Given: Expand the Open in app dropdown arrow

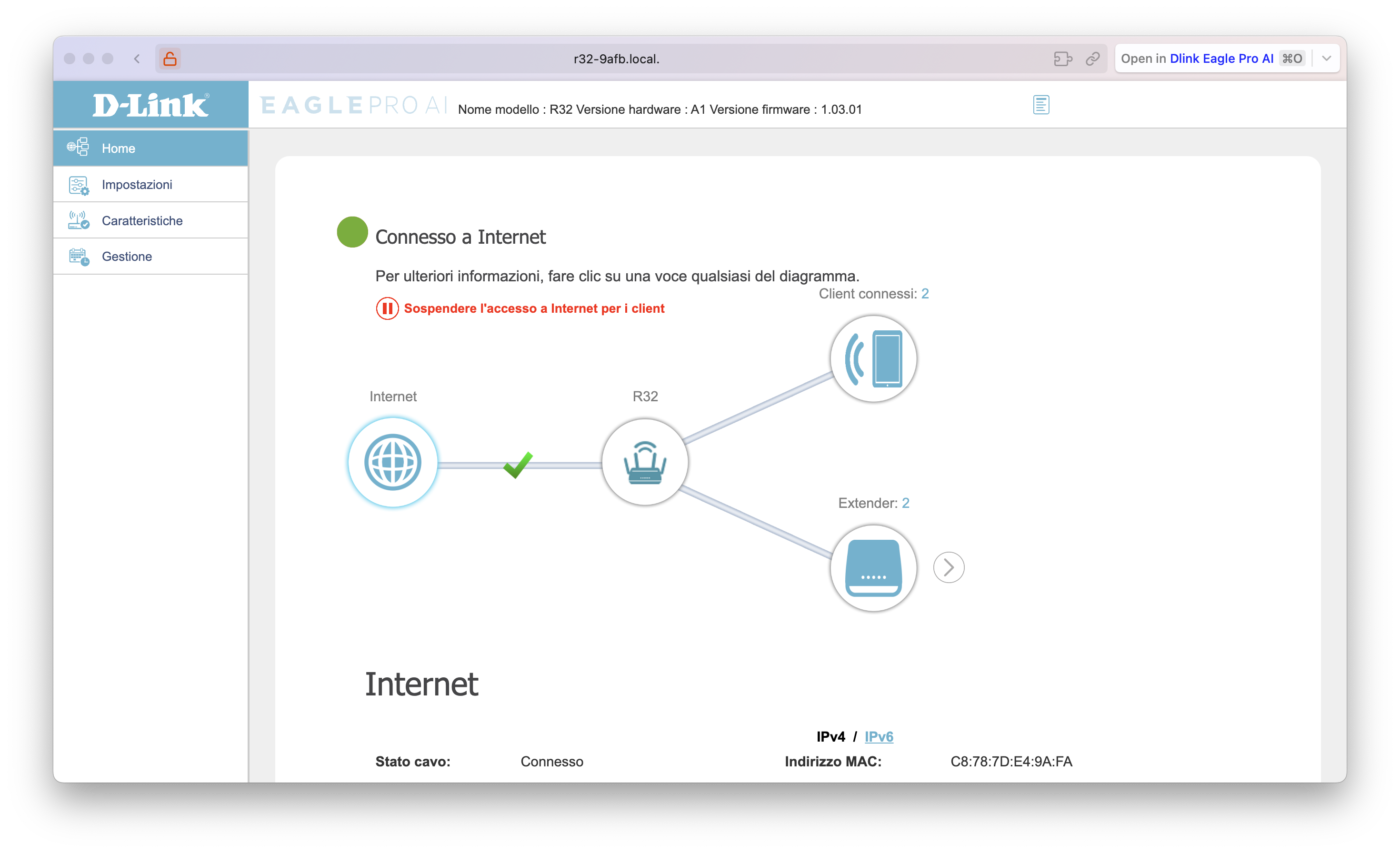Looking at the screenshot, I should pyautogui.click(x=1327, y=59).
